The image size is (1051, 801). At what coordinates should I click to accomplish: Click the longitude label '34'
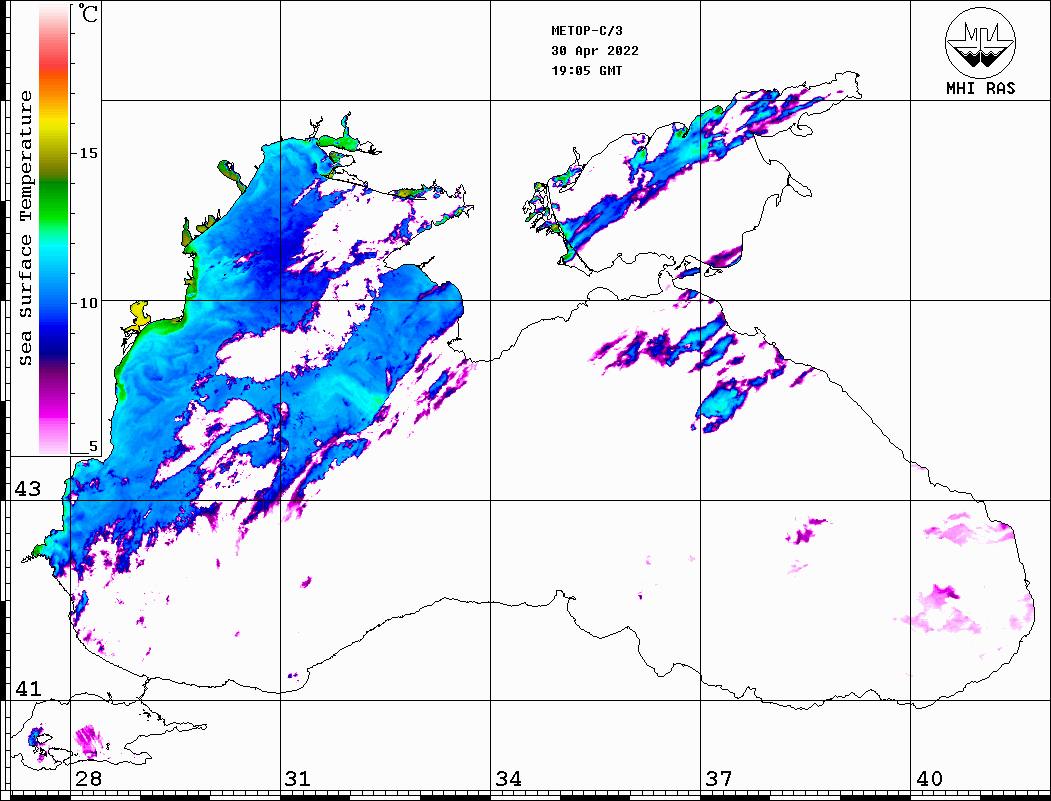(x=509, y=779)
